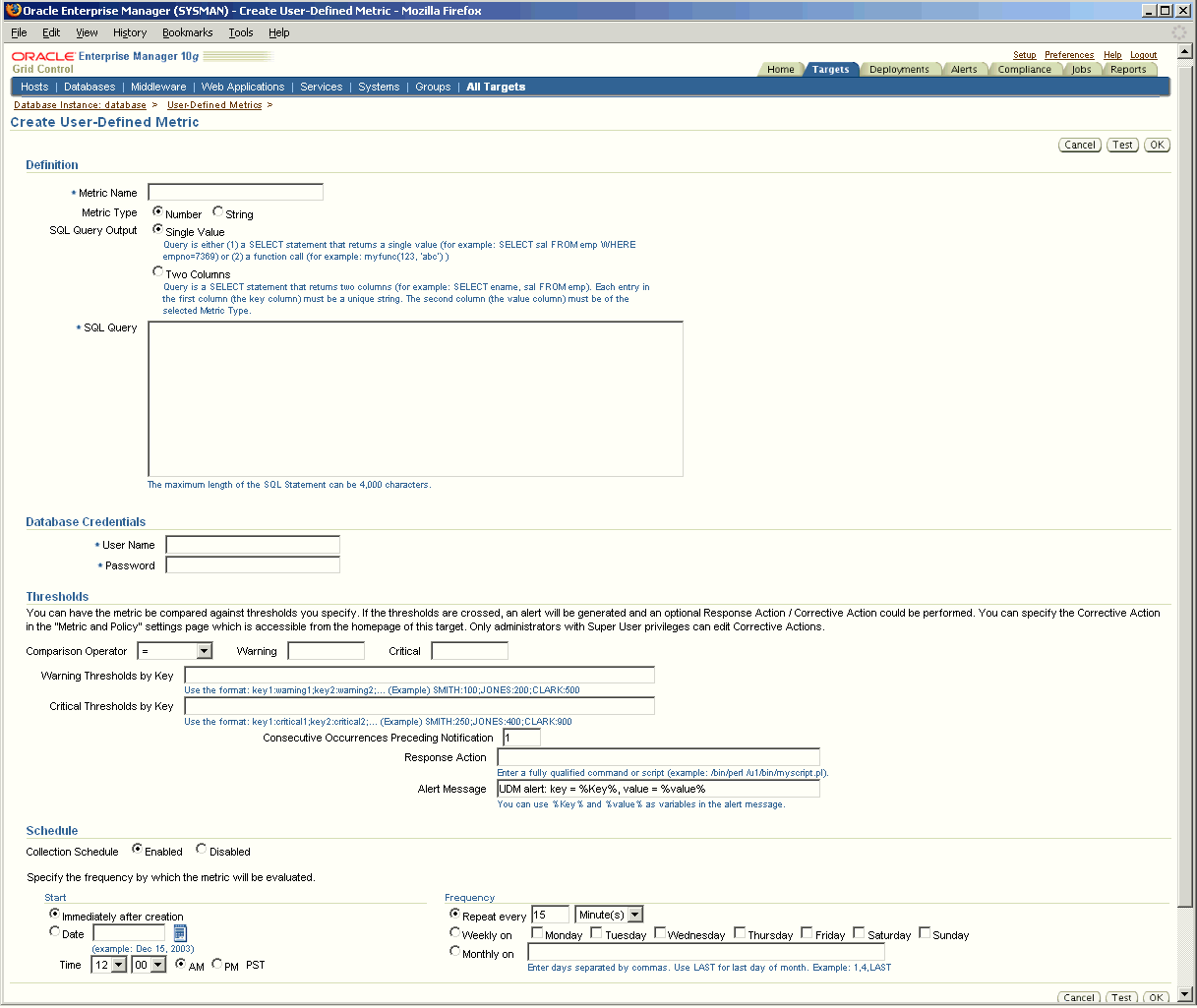Image resolution: width=1197 pixels, height=1008 pixels.
Task: Select the PM time option
Action: coord(217,964)
